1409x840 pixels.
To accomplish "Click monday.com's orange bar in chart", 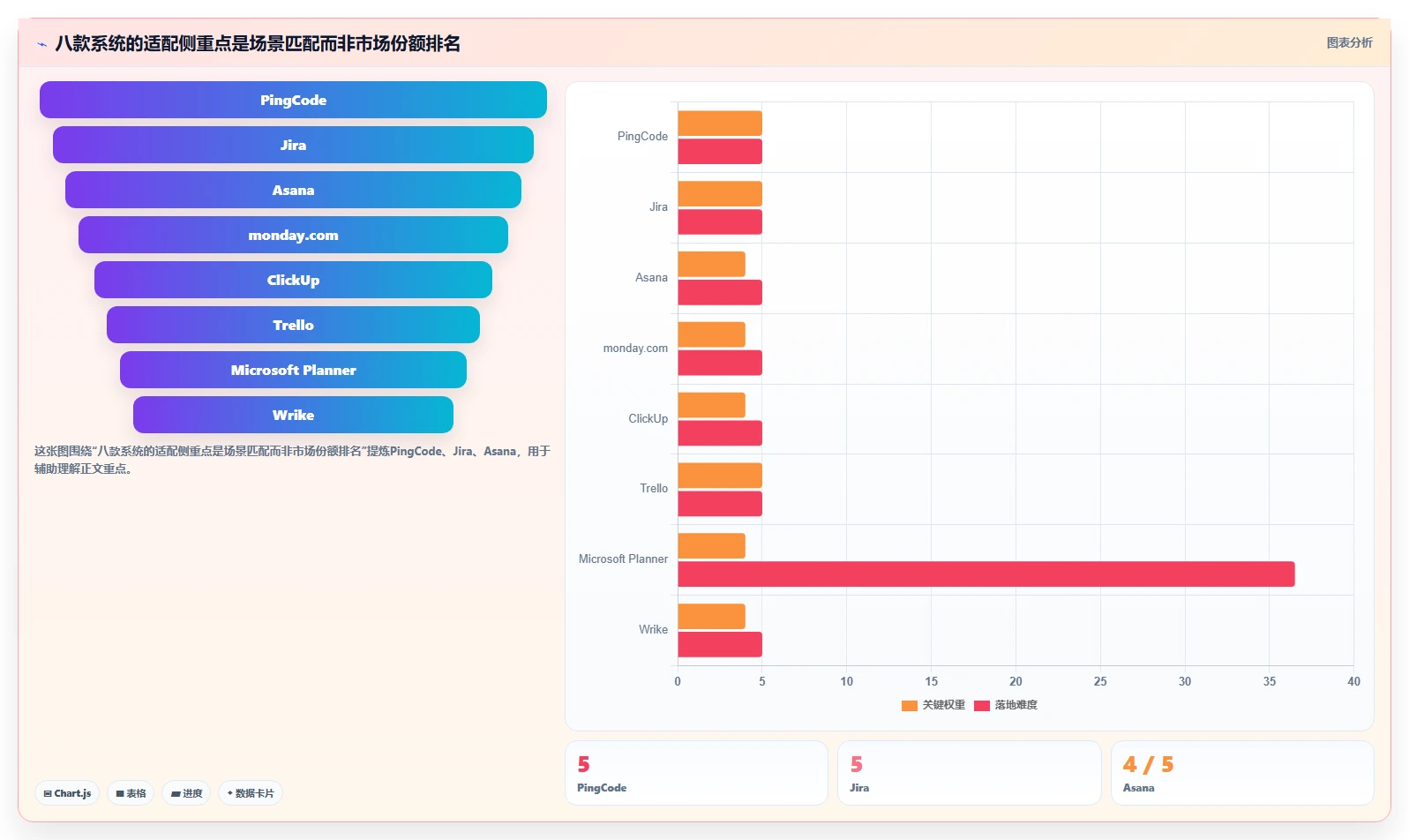I will [x=711, y=335].
